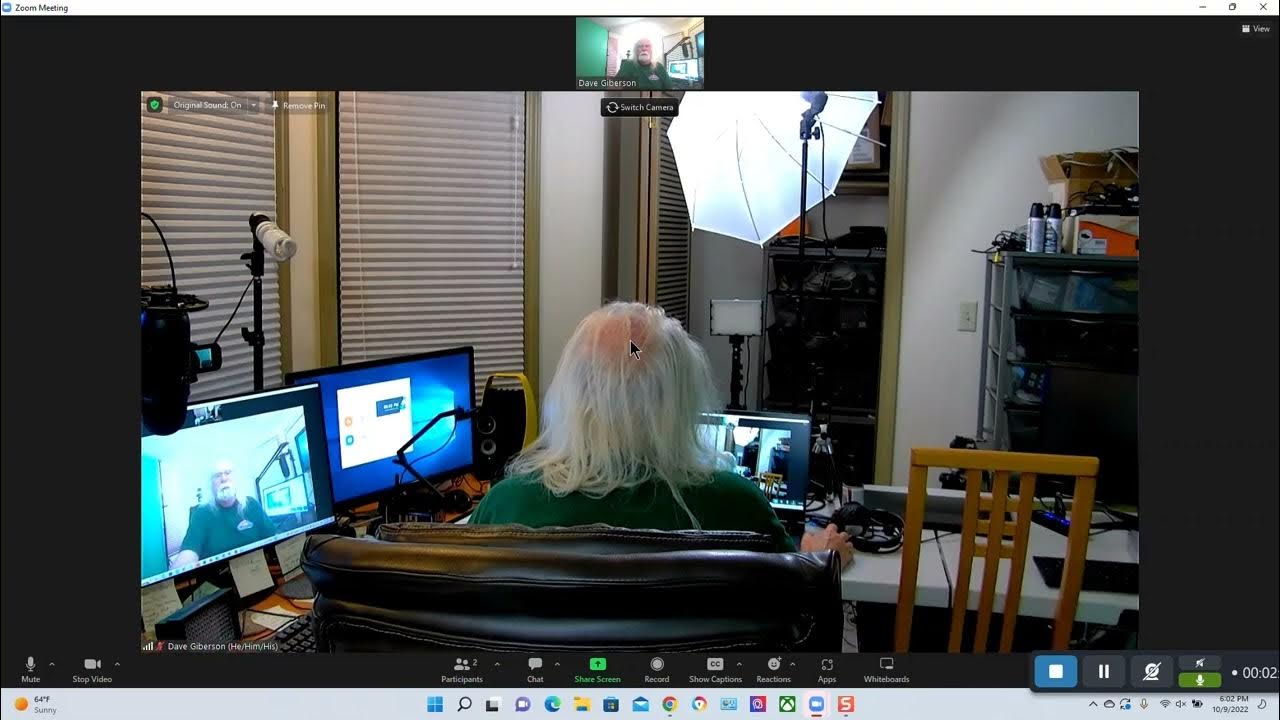Toggle Show Captions
This screenshot has width=1280, height=720.
[715, 669]
